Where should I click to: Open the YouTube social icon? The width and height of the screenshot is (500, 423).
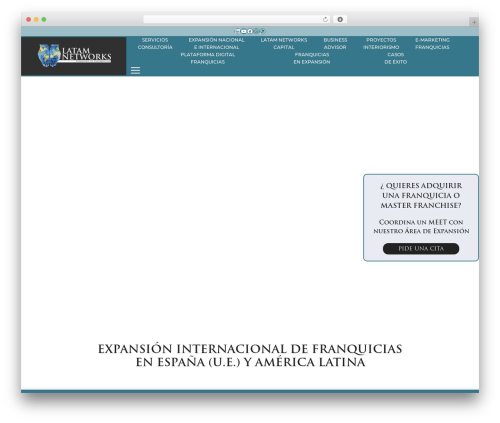(x=244, y=31)
